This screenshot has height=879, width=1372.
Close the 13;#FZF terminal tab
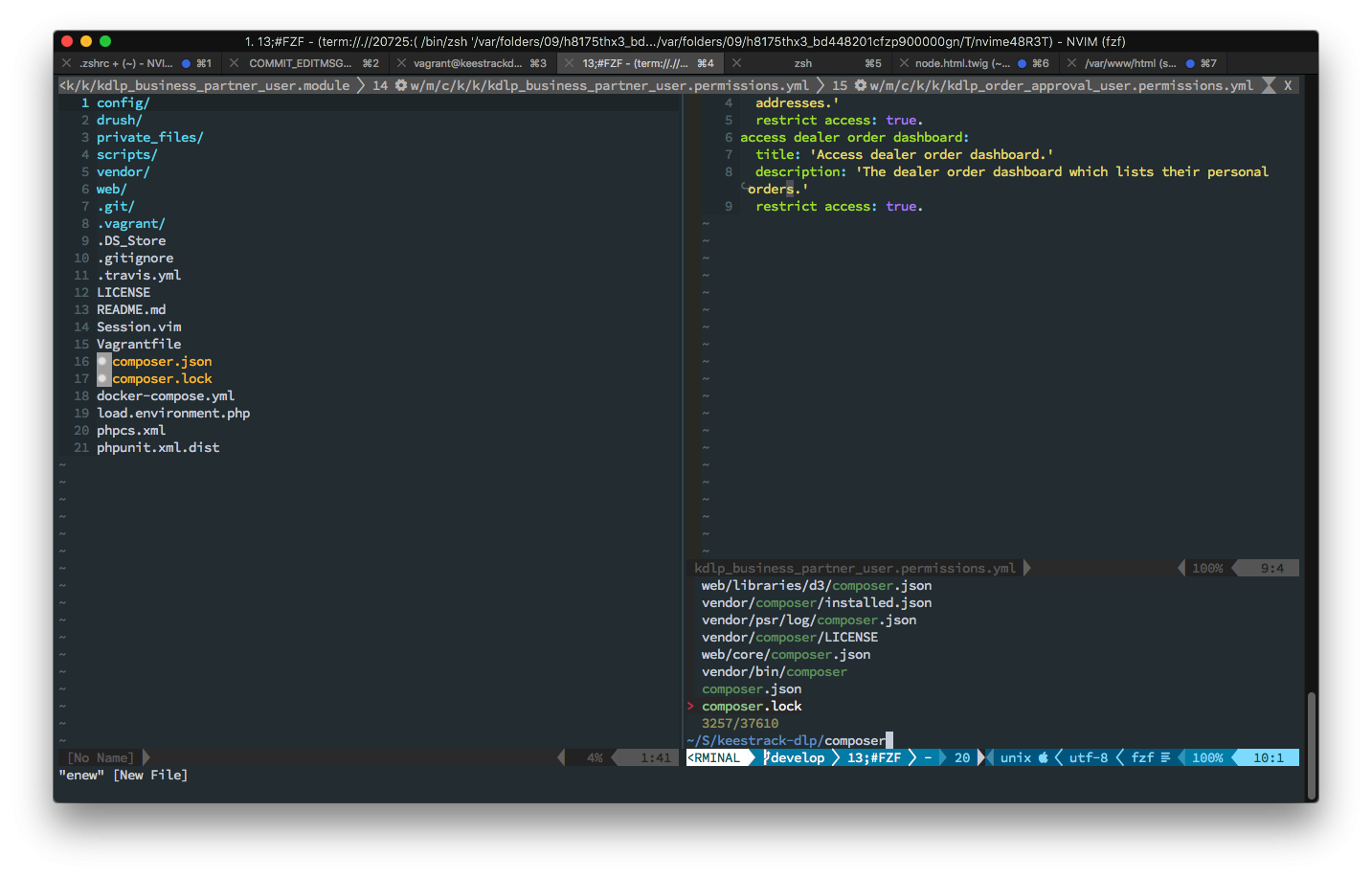pos(569,63)
